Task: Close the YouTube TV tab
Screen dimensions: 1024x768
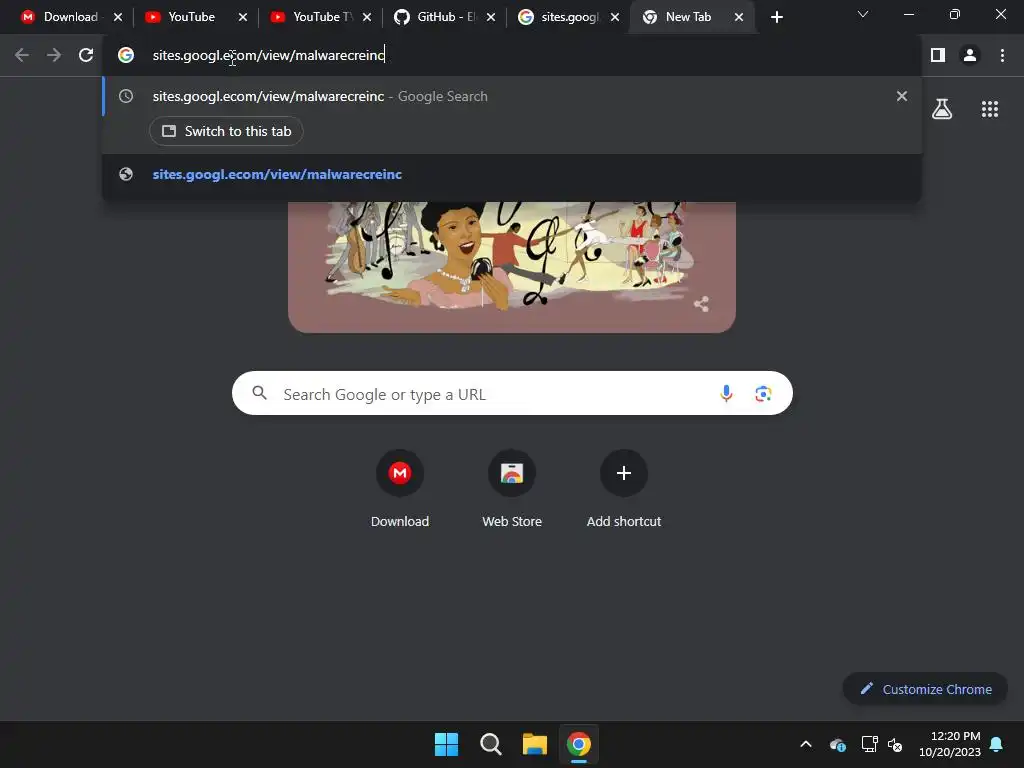Action: point(367,17)
